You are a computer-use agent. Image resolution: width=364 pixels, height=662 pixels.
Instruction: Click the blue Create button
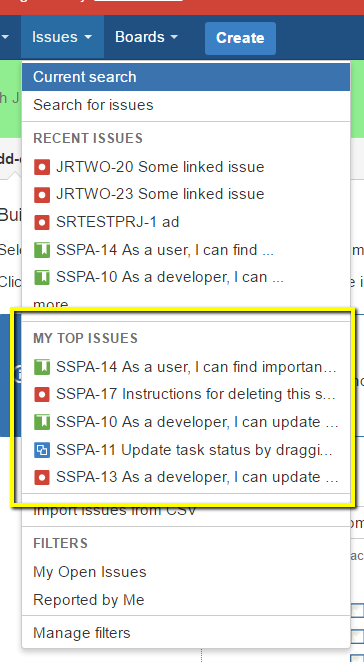(x=240, y=38)
